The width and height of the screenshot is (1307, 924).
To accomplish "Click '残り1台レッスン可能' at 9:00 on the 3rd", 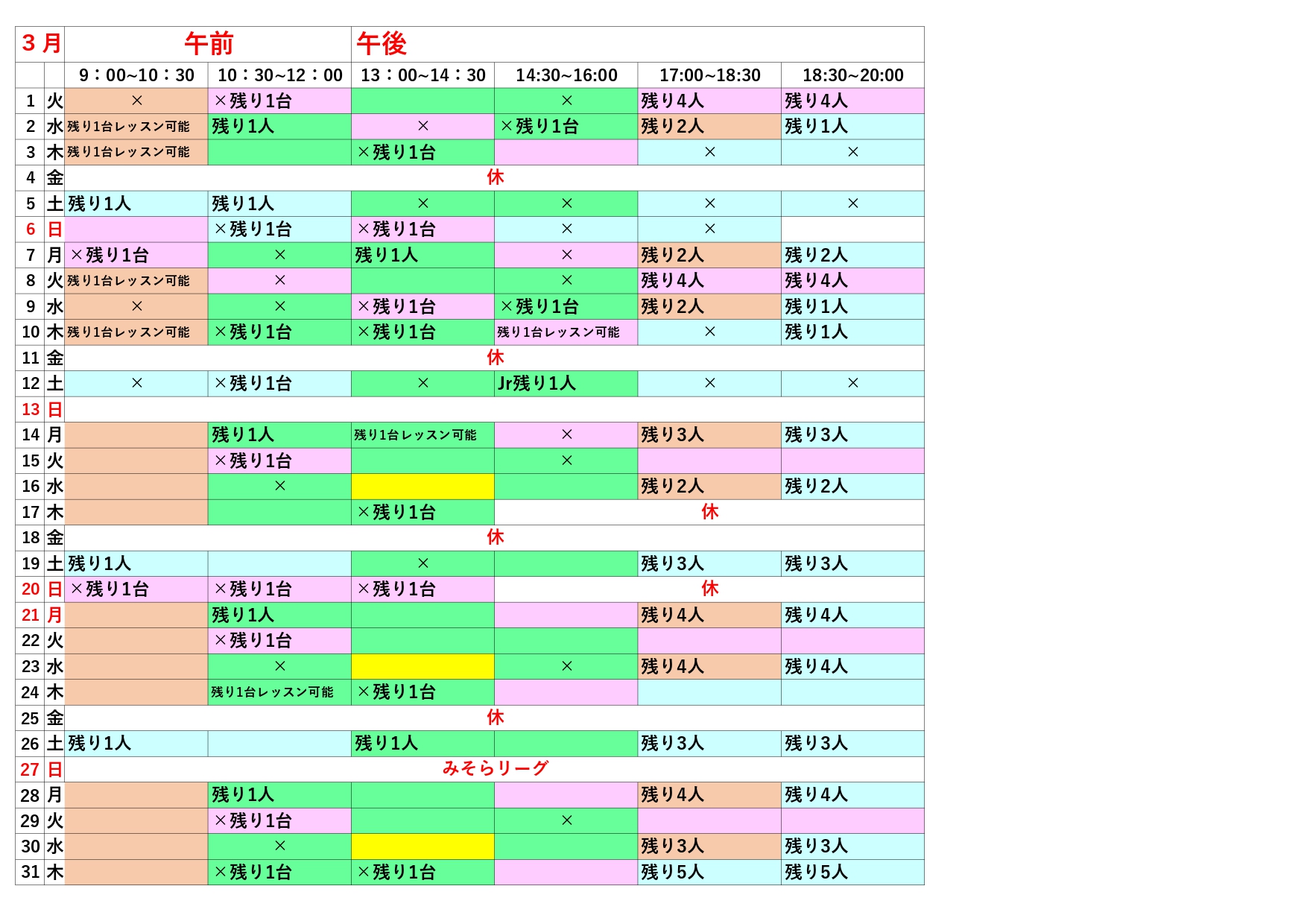I will pyautogui.click(x=128, y=152).
